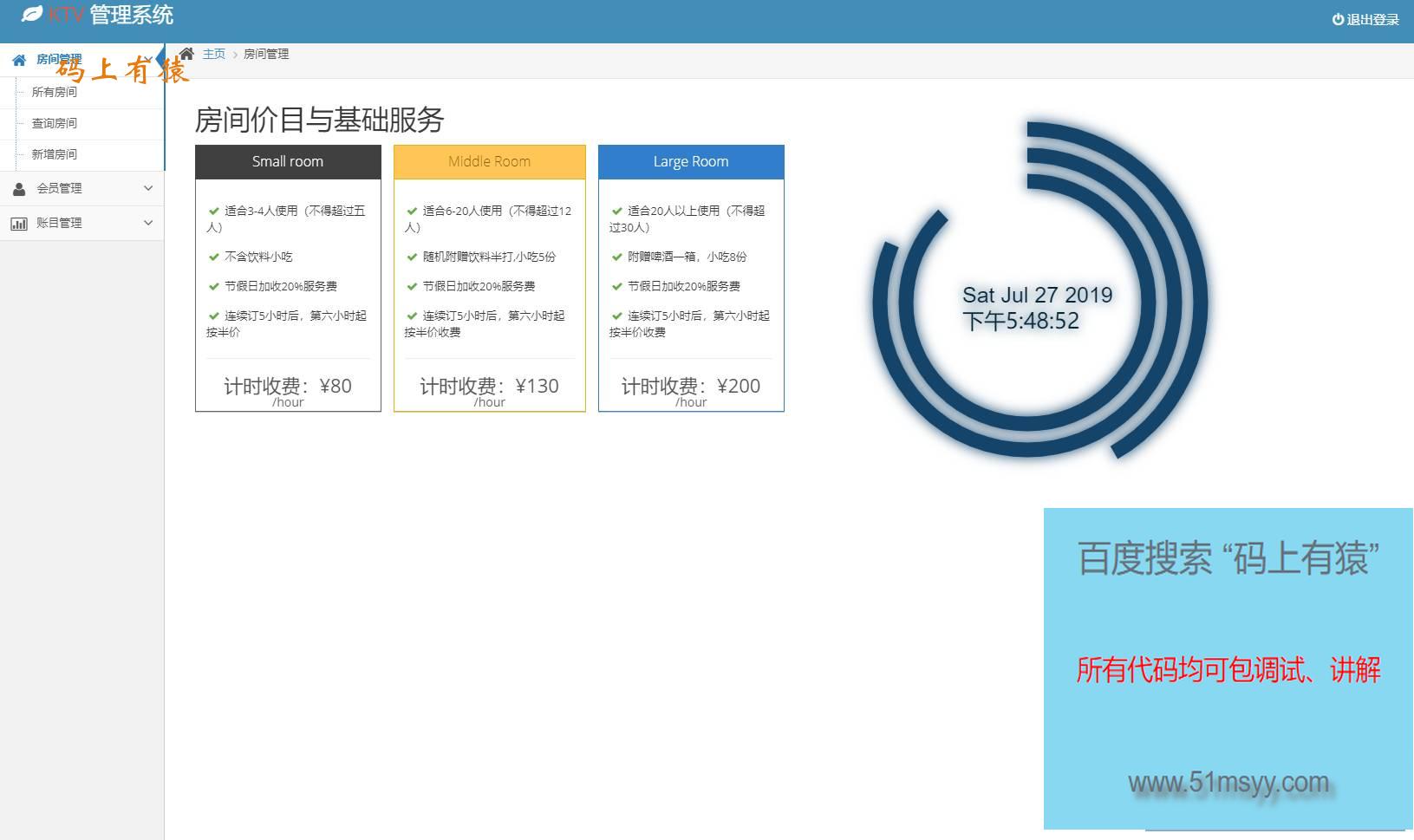The width and height of the screenshot is (1414, 840).
Task: Click checkmark icon next to 附赠啤酒一箱
Action: (x=616, y=257)
